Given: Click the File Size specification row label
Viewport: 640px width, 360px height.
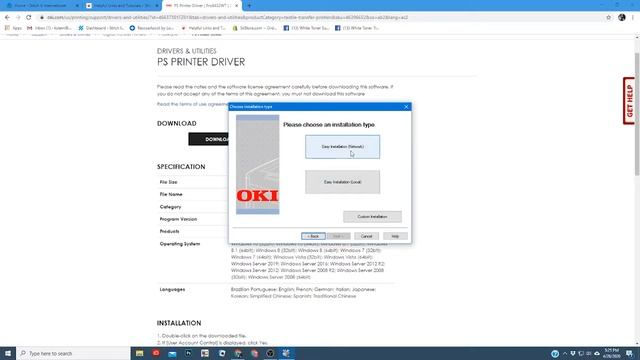Looking at the screenshot, I should (168, 182).
